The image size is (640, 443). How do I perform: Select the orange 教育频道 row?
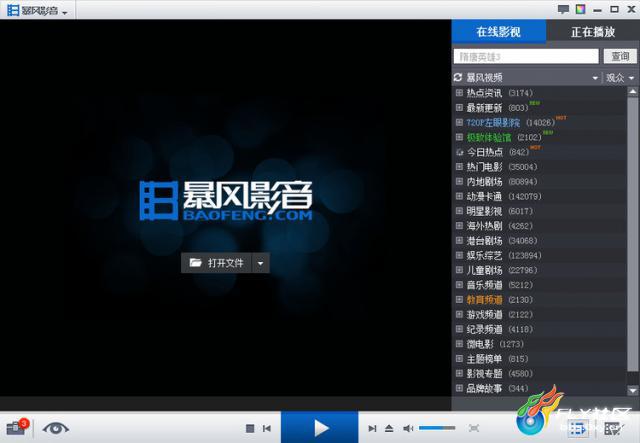540,300
